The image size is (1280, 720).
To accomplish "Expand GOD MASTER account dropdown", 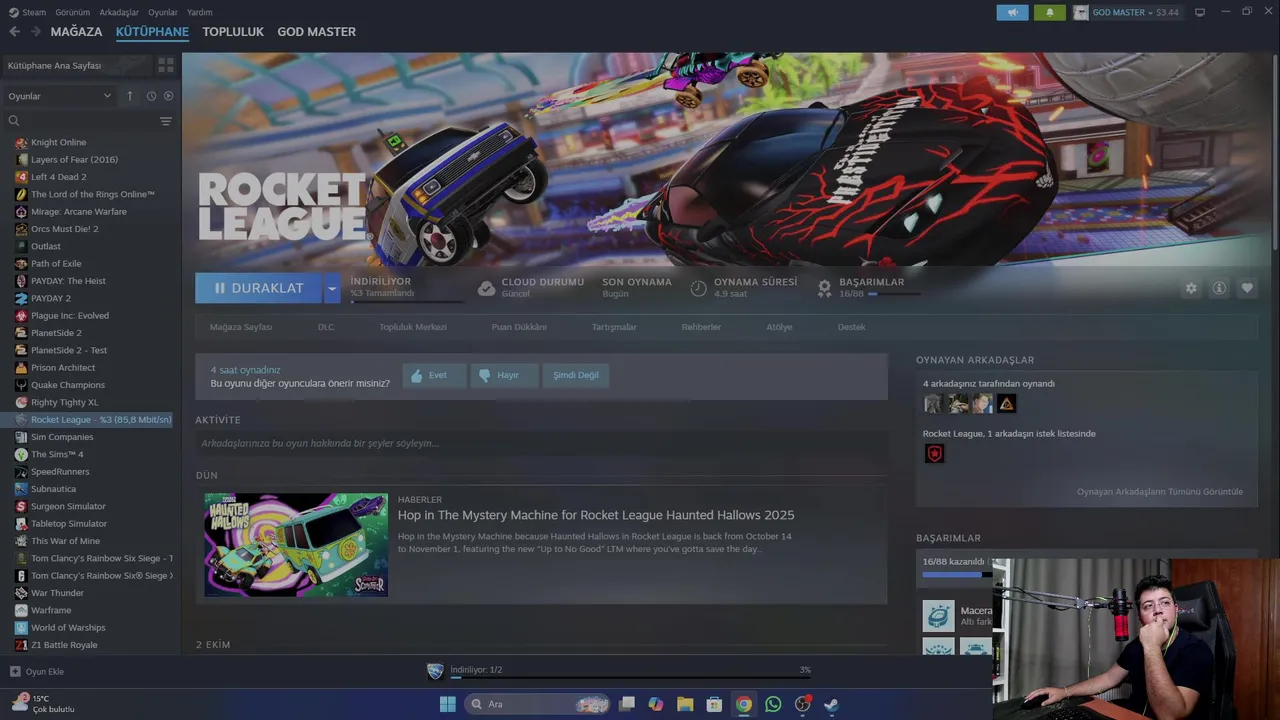I will tap(1126, 12).
